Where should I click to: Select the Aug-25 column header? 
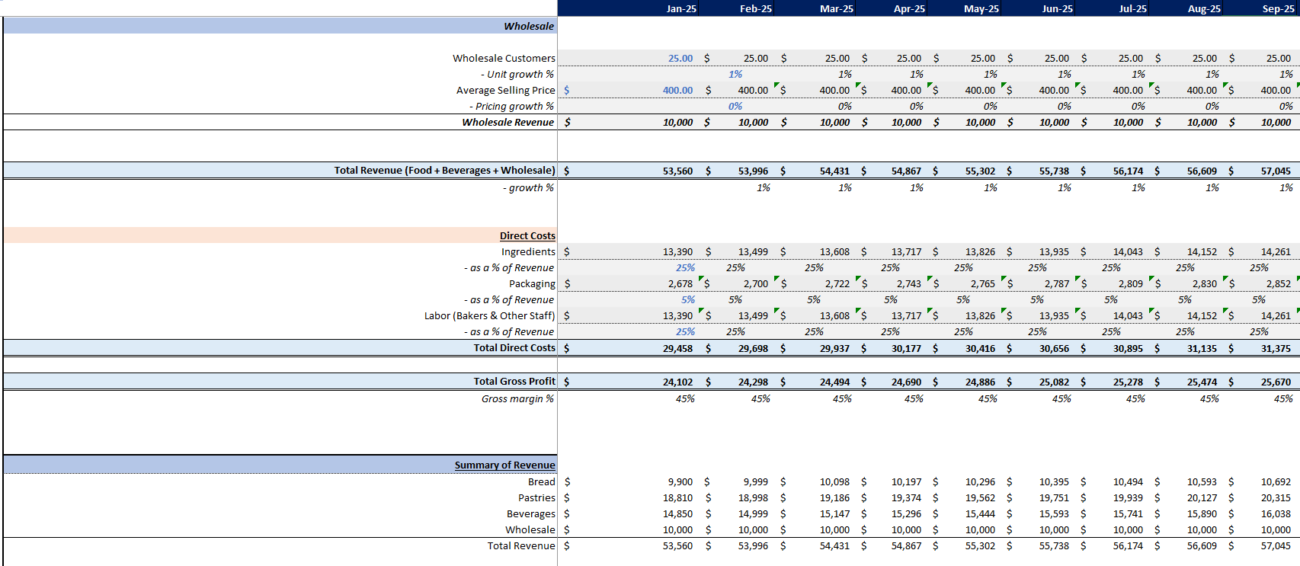tap(1203, 8)
